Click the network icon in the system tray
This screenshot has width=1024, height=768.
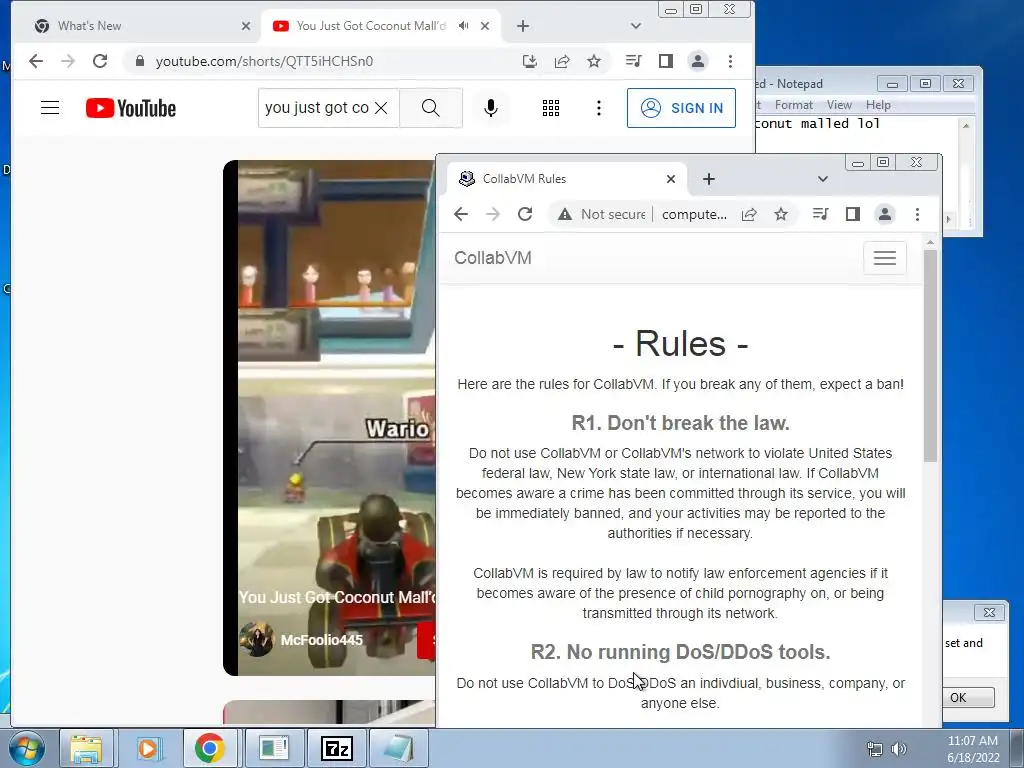click(874, 748)
